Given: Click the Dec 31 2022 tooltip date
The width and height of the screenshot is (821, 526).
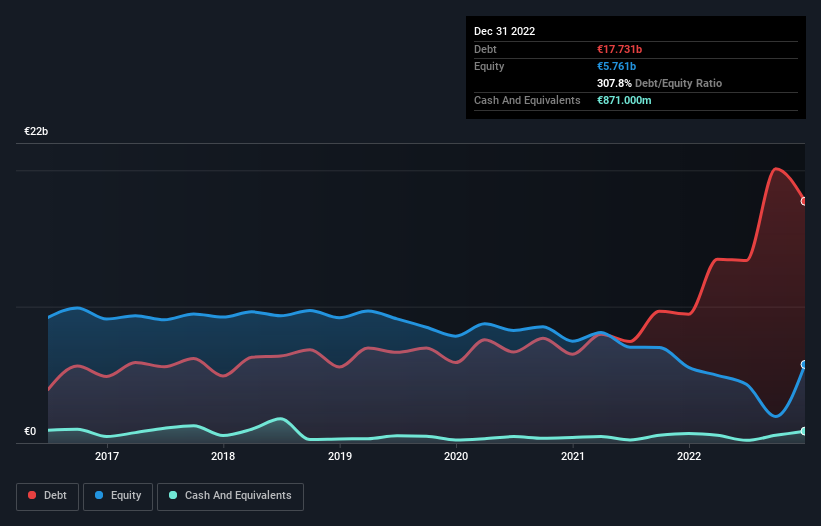Looking at the screenshot, I should click(x=504, y=31).
